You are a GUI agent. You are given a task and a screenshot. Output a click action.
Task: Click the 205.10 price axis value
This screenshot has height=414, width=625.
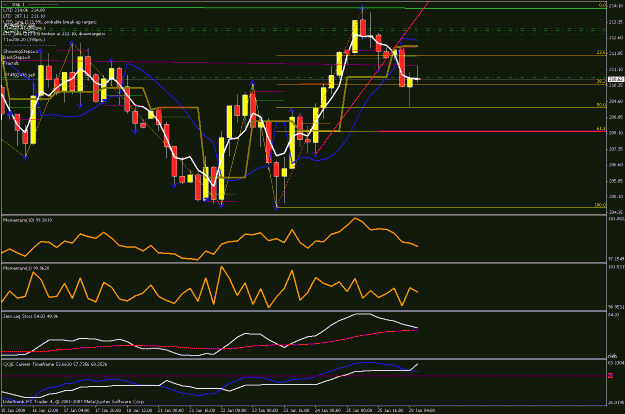pos(616,196)
